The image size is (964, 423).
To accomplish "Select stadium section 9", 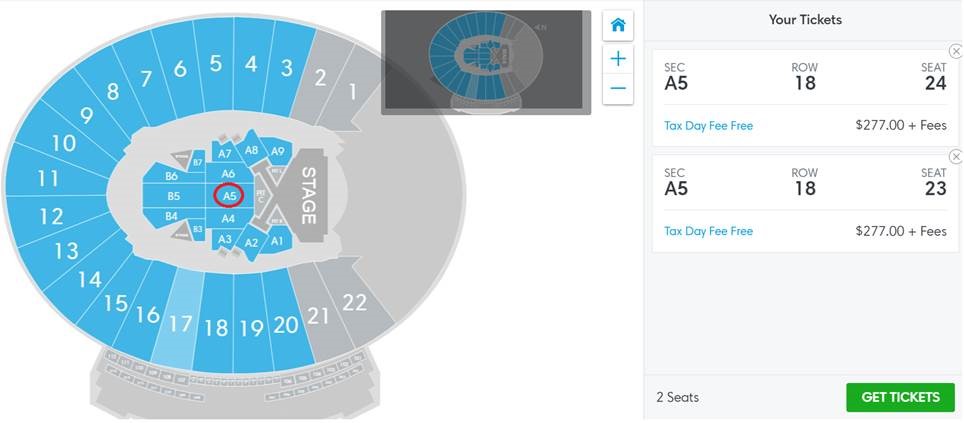I will [x=86, y=116].
